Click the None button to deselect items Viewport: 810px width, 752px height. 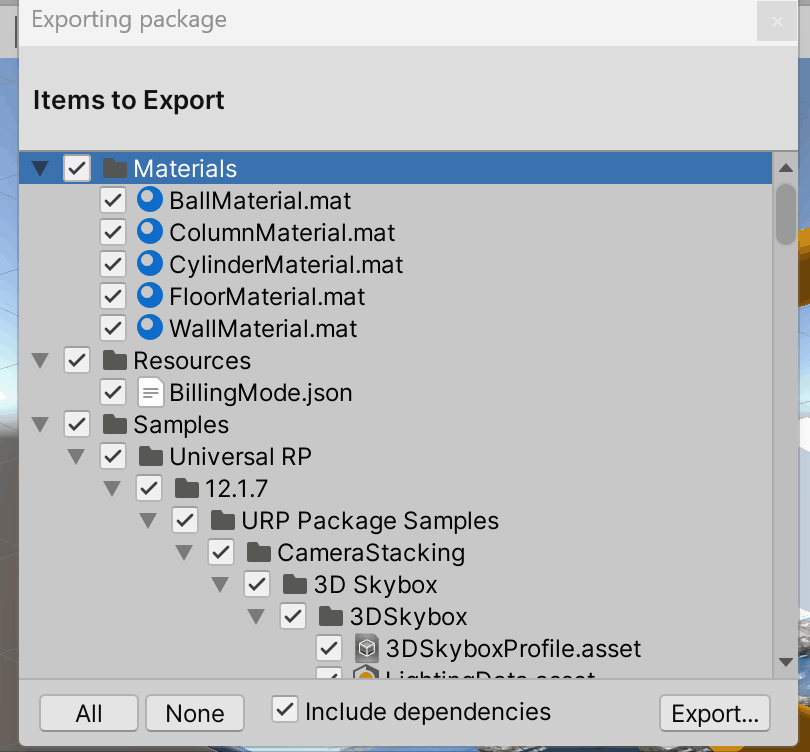click(x=195, y=713)
